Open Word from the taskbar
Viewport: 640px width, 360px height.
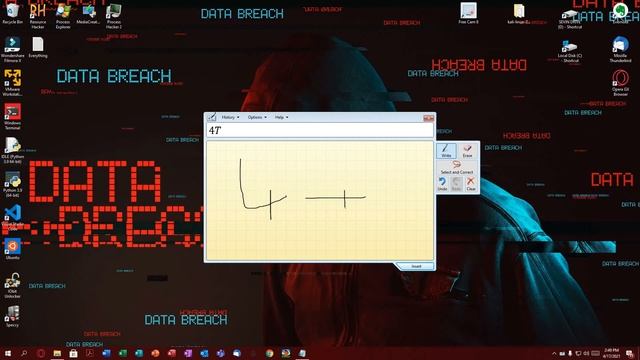pos(106,353)
